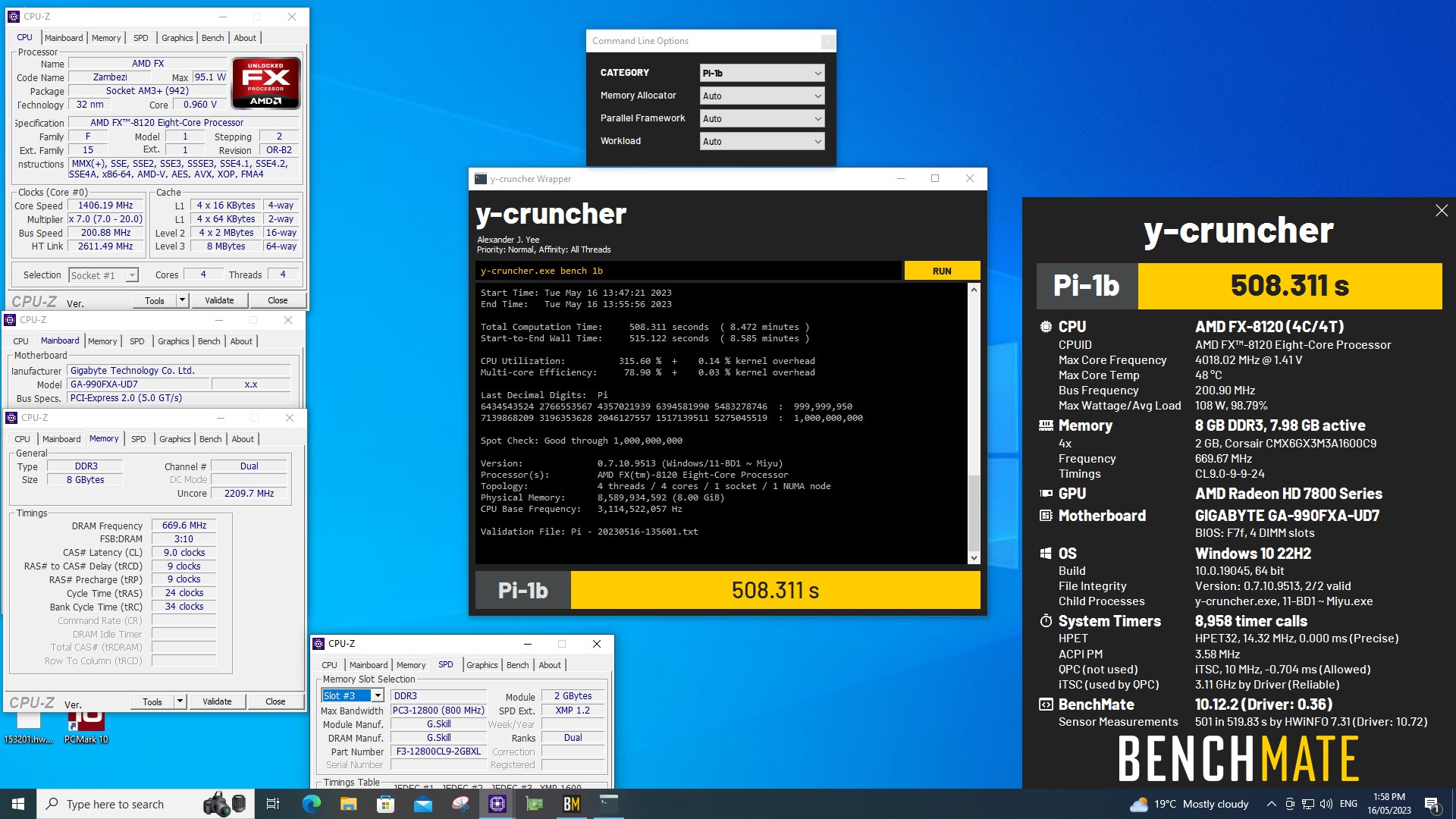This screenshot has height=819, width=1456.
Task: Switch to Bench tab in top CPU-Z window
Action: (x=212, y=38)
